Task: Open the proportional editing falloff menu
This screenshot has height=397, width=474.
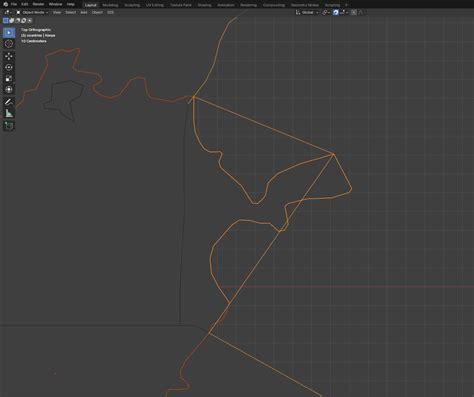Action: pyautogui.click(x=361, y=12)
